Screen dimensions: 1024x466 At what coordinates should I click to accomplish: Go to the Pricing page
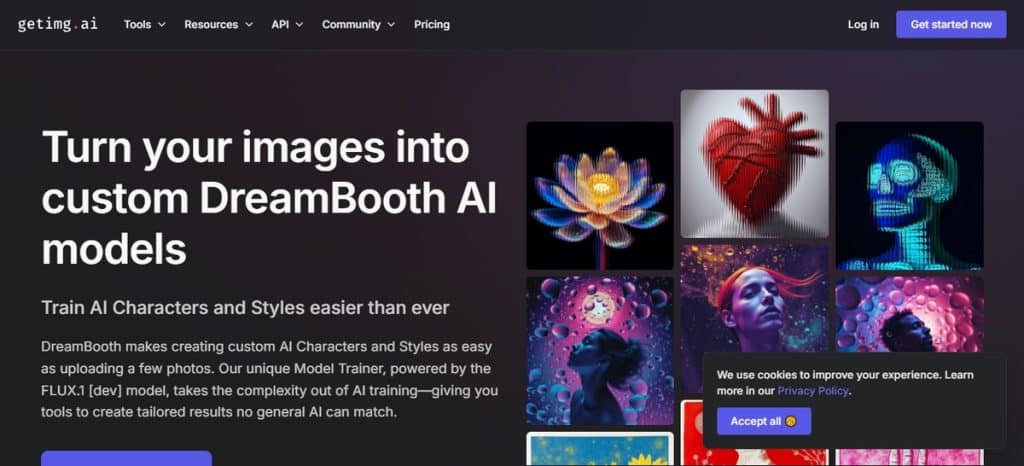coord(432,24)
